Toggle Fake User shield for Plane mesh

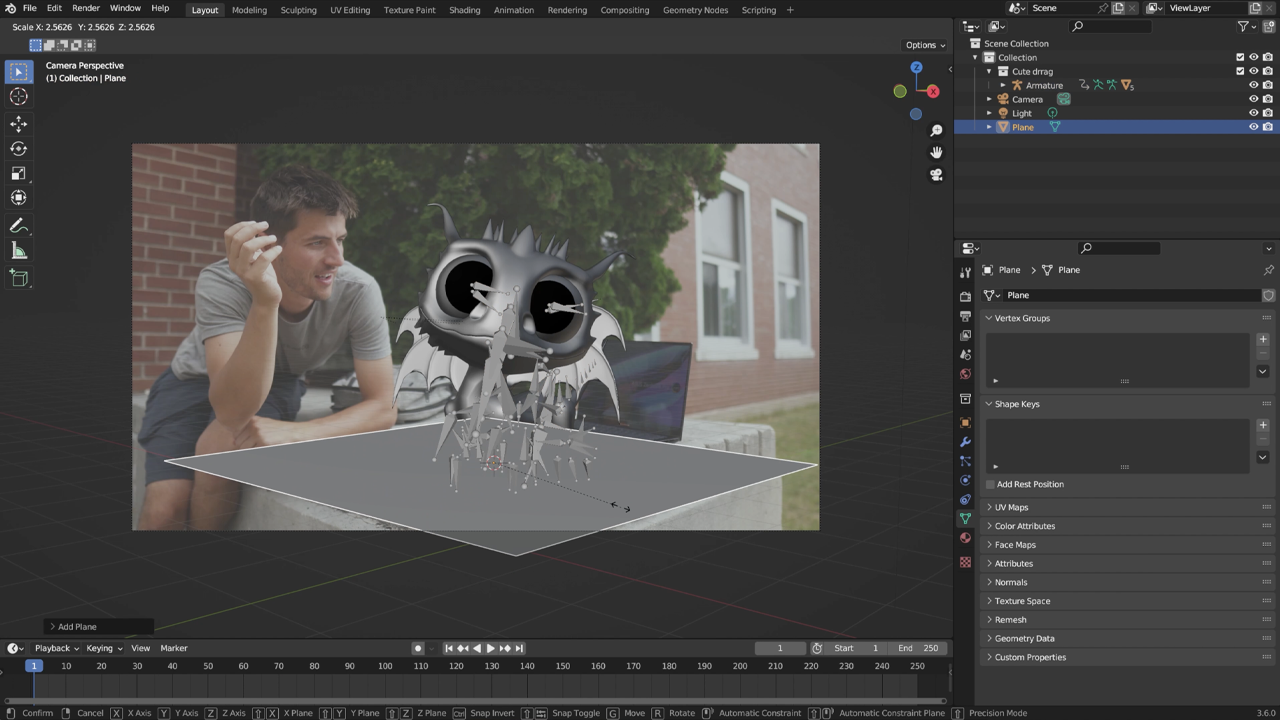[x=1268, y=295]
